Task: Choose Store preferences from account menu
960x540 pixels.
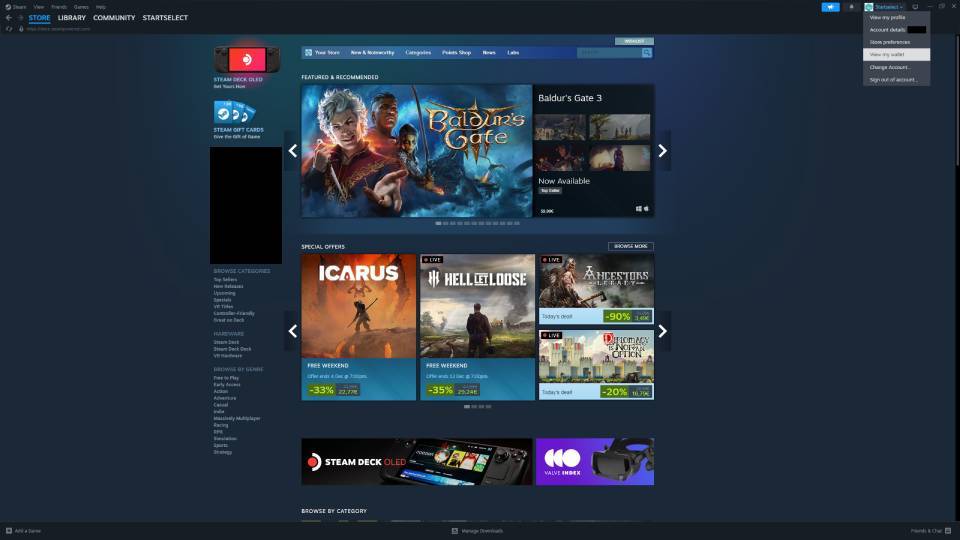Action: 896,42
